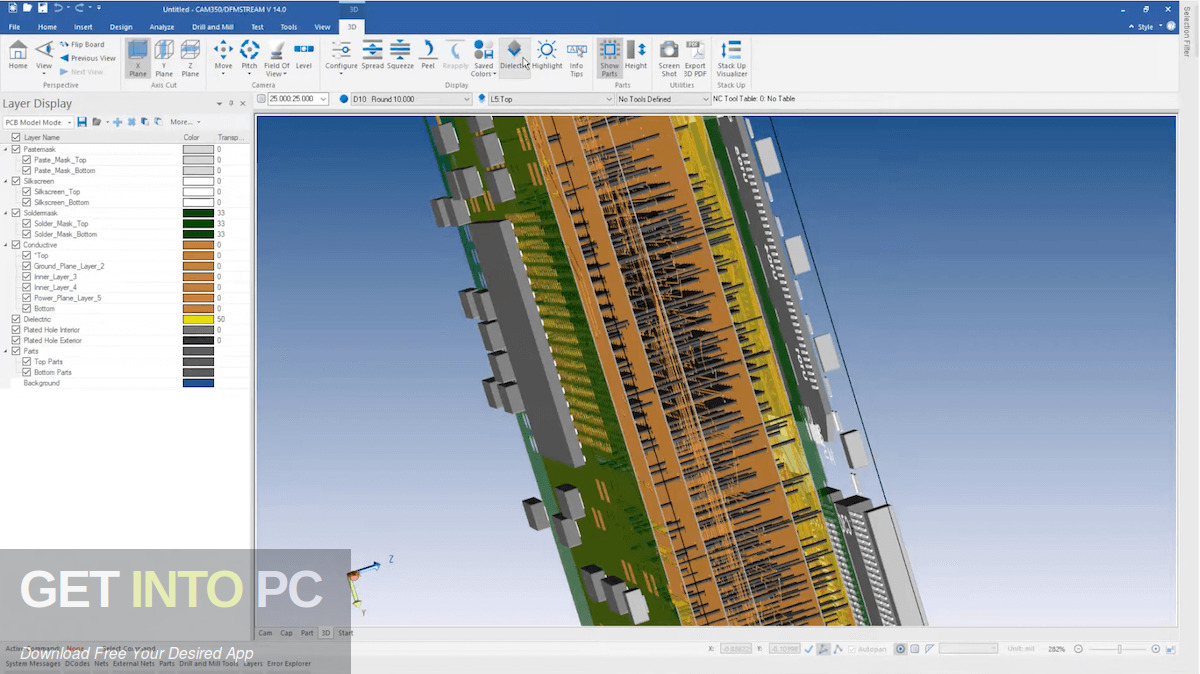Open the Saved Colors dropdown
Image resolution: width=1200 pixels, height=674 pixels.
483,59
